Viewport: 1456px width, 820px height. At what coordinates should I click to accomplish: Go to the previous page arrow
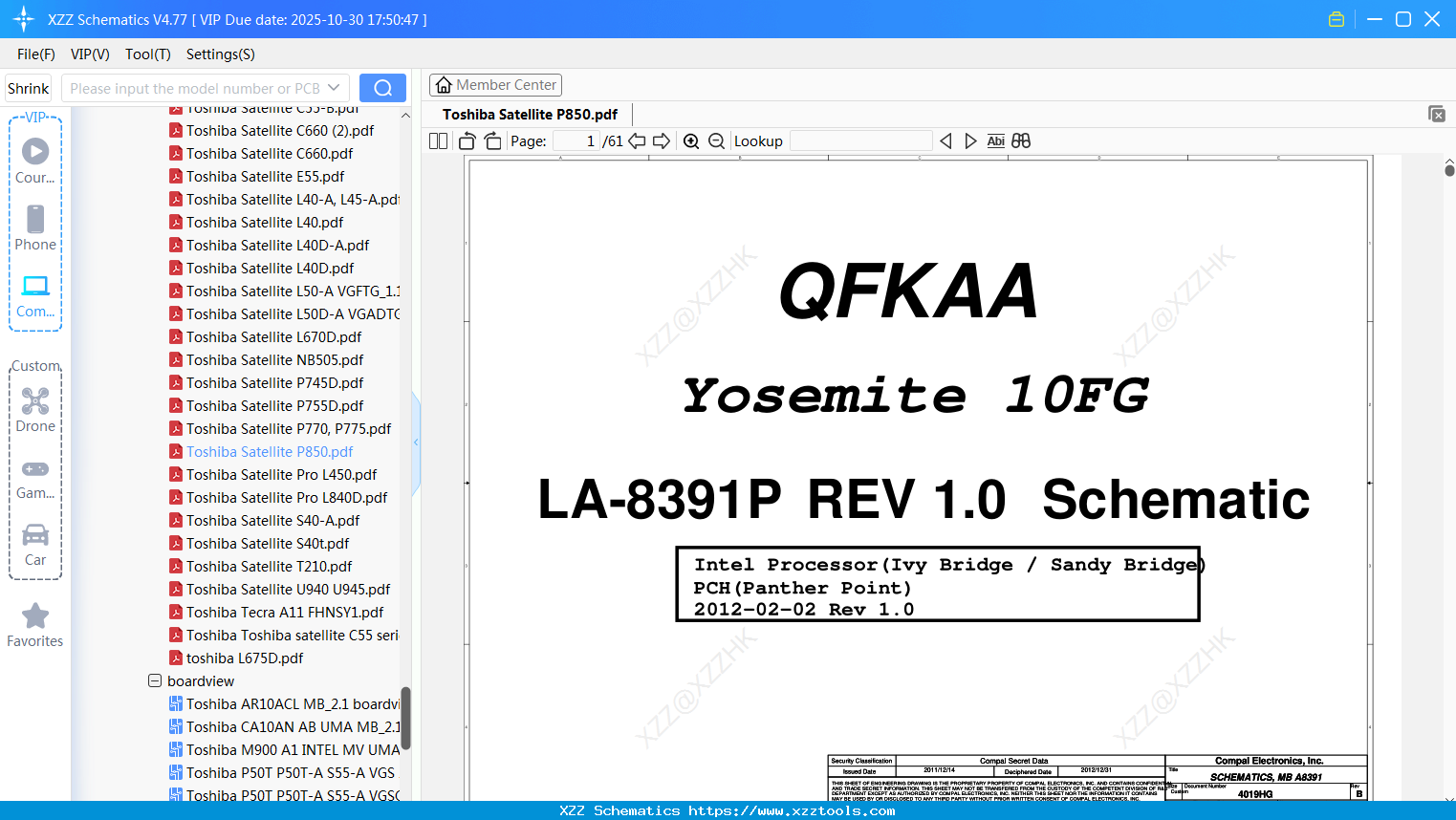[x=637, y=141]
